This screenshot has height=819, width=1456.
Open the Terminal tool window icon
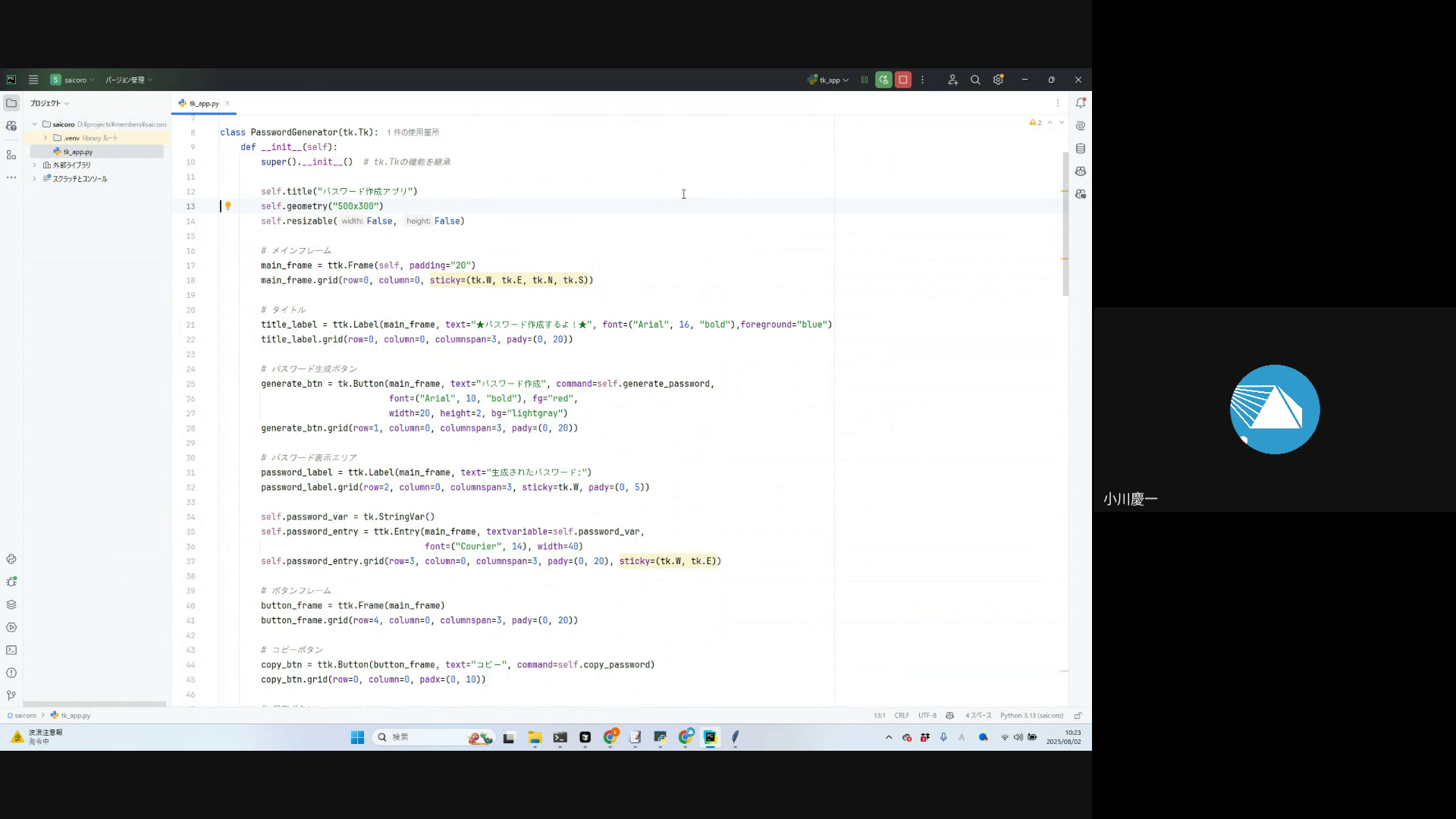(11, 650)
